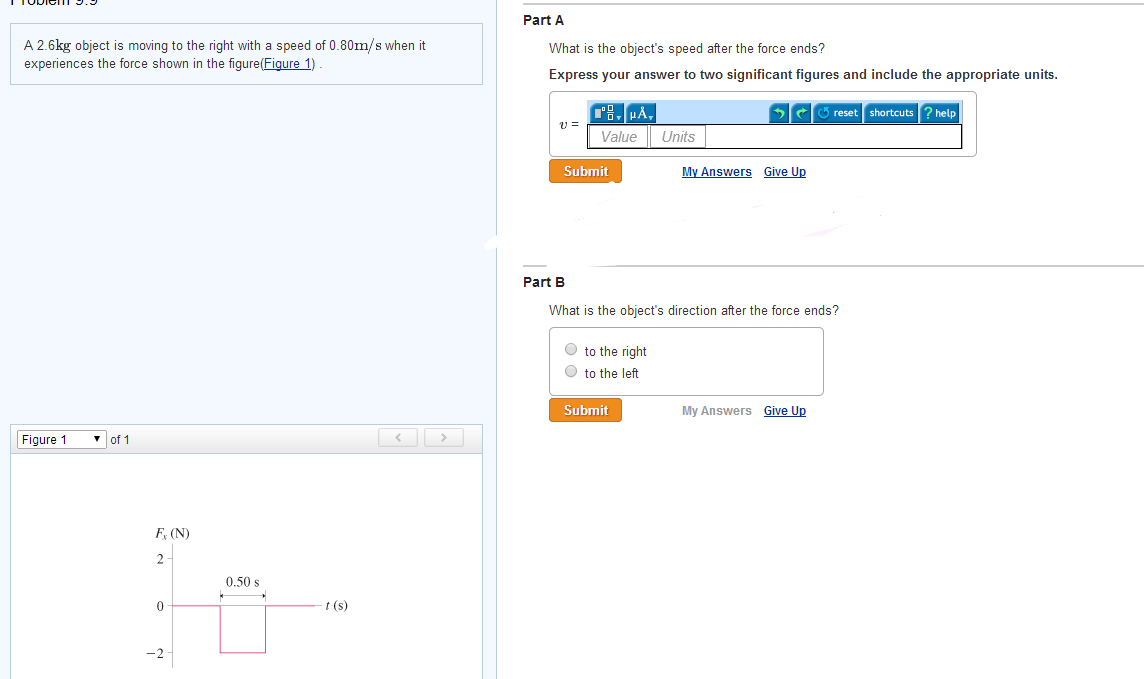Viewport: 1144px width, 679px height.
Task: Open the equation templates icon
Action: click(605, 112)
